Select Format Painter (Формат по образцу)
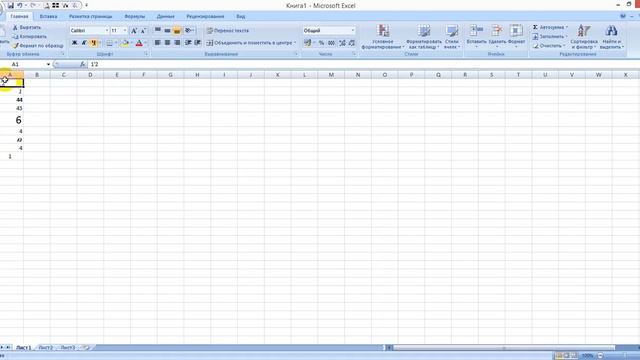 [x=38, y=46]
